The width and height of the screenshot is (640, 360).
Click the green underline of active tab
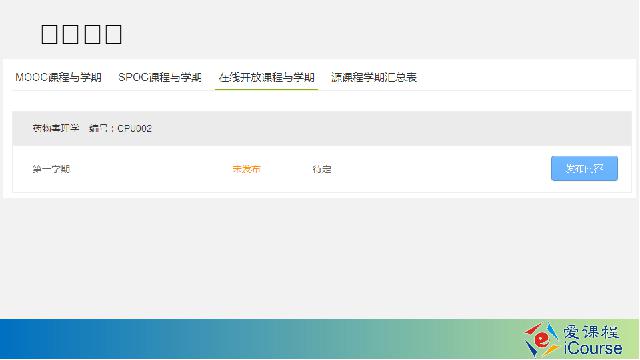[x=266, y=89]
